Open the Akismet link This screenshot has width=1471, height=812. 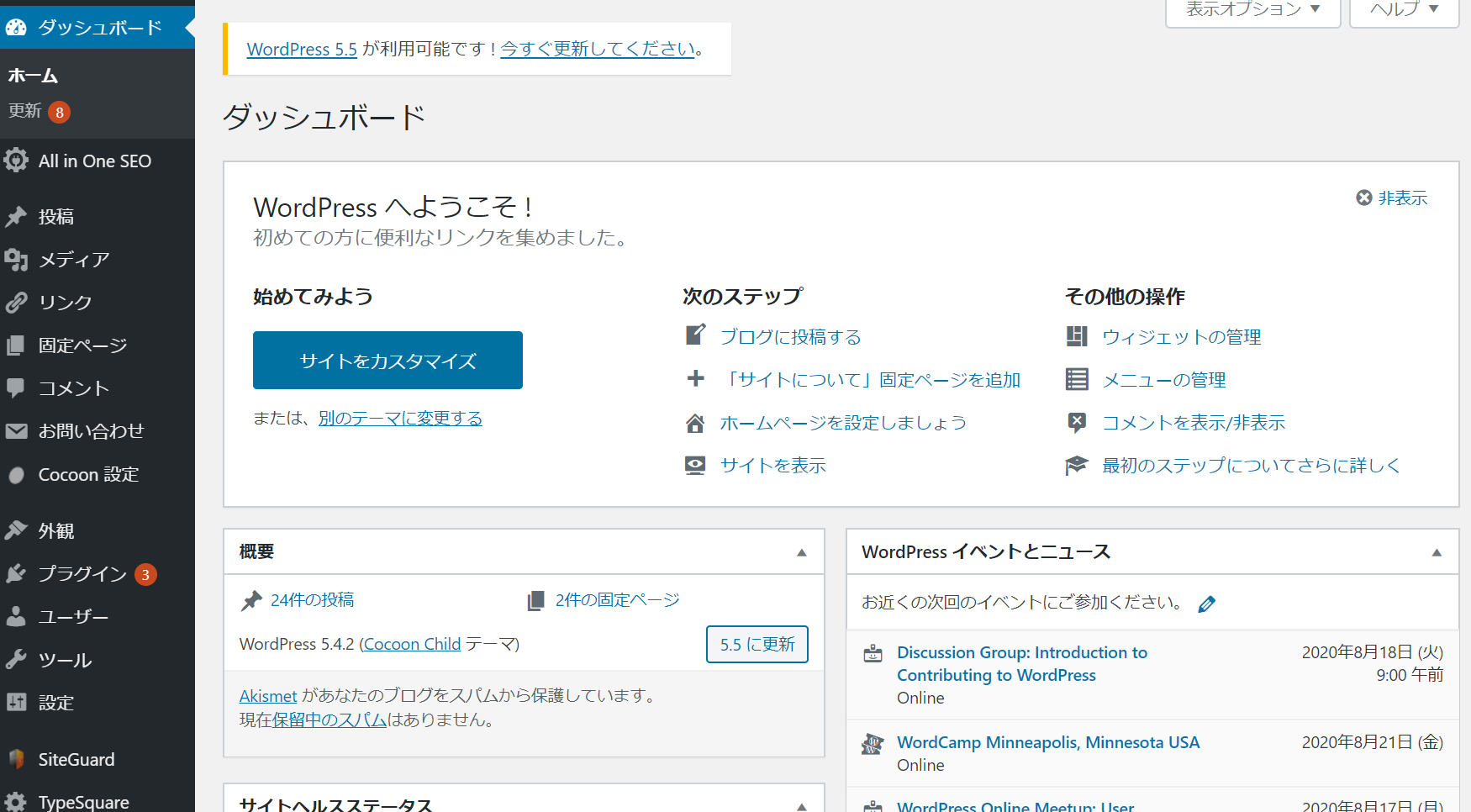click(268, 695)
